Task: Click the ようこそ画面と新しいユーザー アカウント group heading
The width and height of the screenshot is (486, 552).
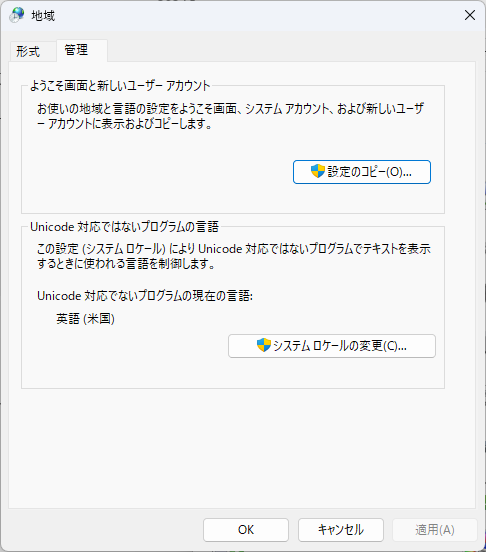Action: coord(120,86)
